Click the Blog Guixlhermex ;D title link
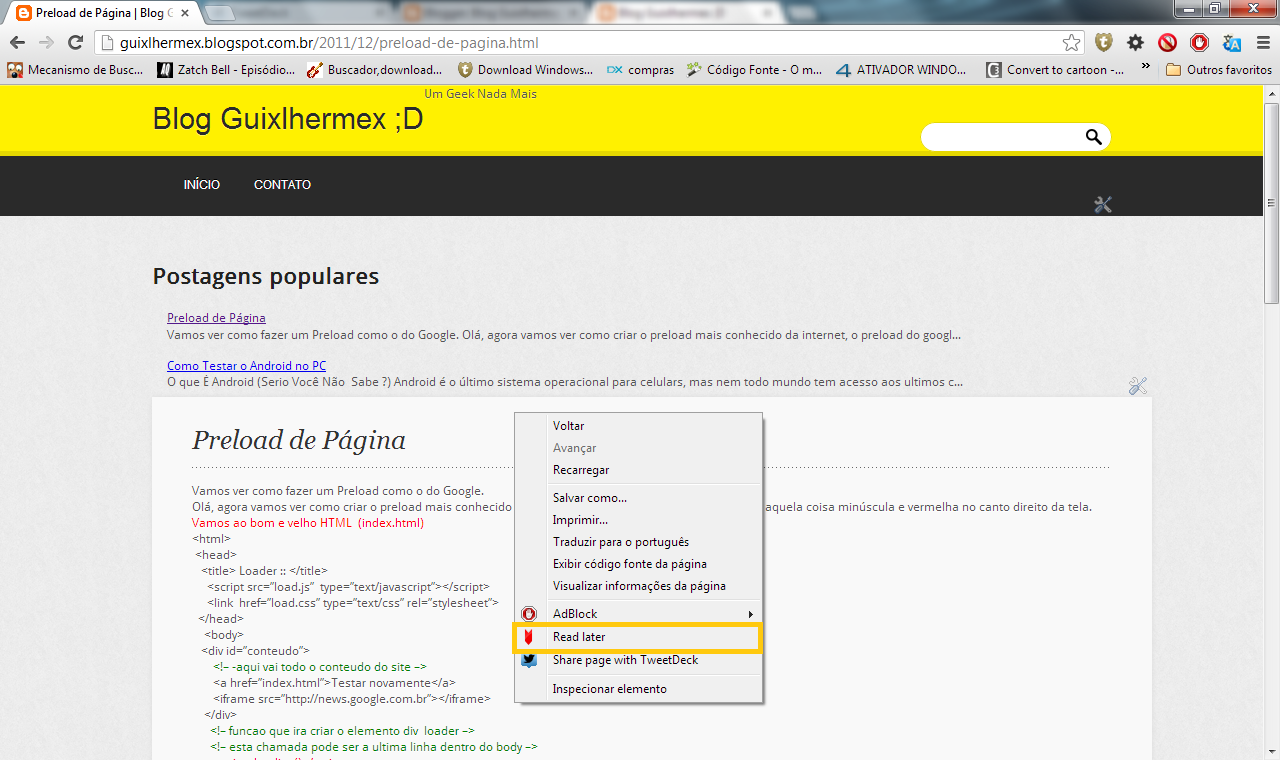1280x760 pixels. point(288,119)
